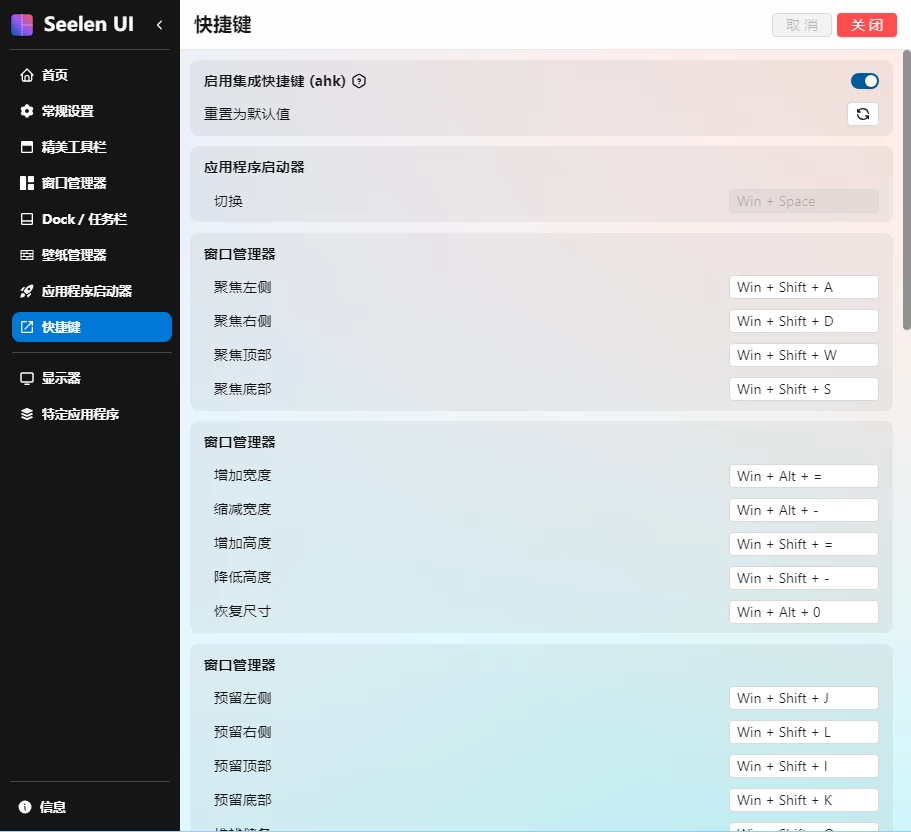Click the help icon beside 启用集成快捷键
Viewport: 911px width, 832px height.
pyautogui.click(x=360, y=81)
